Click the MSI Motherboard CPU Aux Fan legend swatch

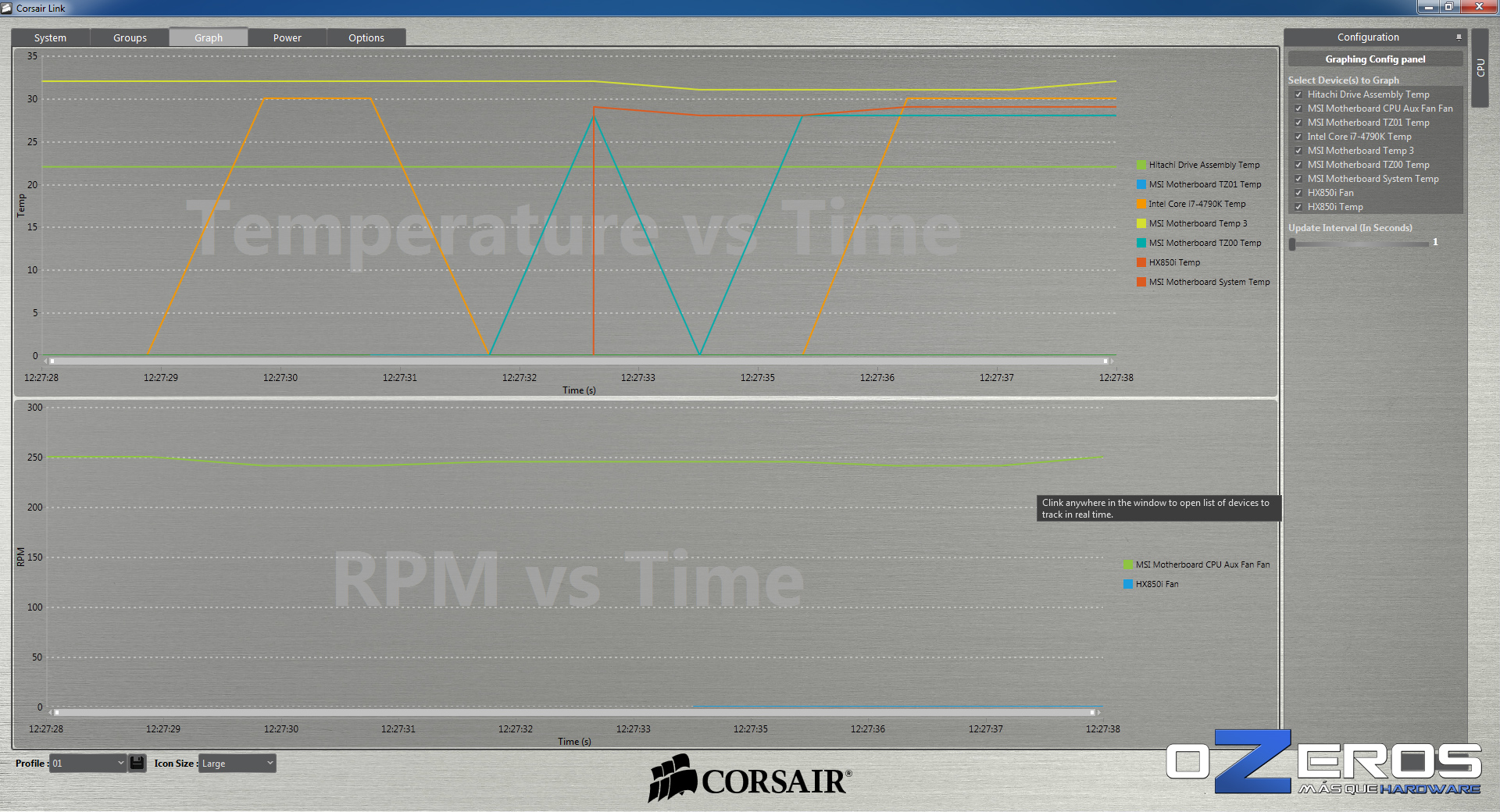1127,564
